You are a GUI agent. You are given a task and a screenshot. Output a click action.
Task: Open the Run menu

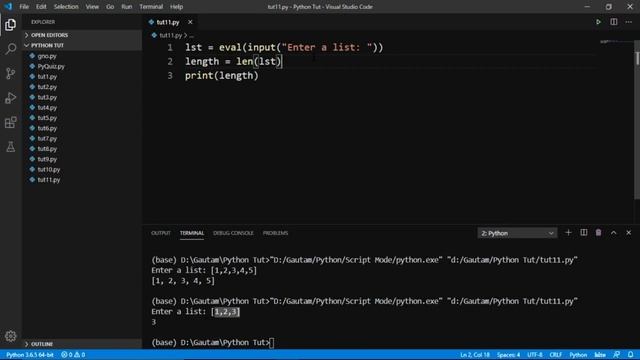tap(127, 7)
